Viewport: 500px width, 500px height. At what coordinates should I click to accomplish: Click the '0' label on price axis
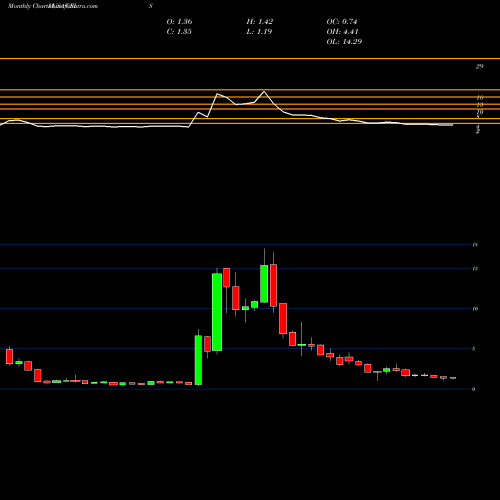point(473,389)
